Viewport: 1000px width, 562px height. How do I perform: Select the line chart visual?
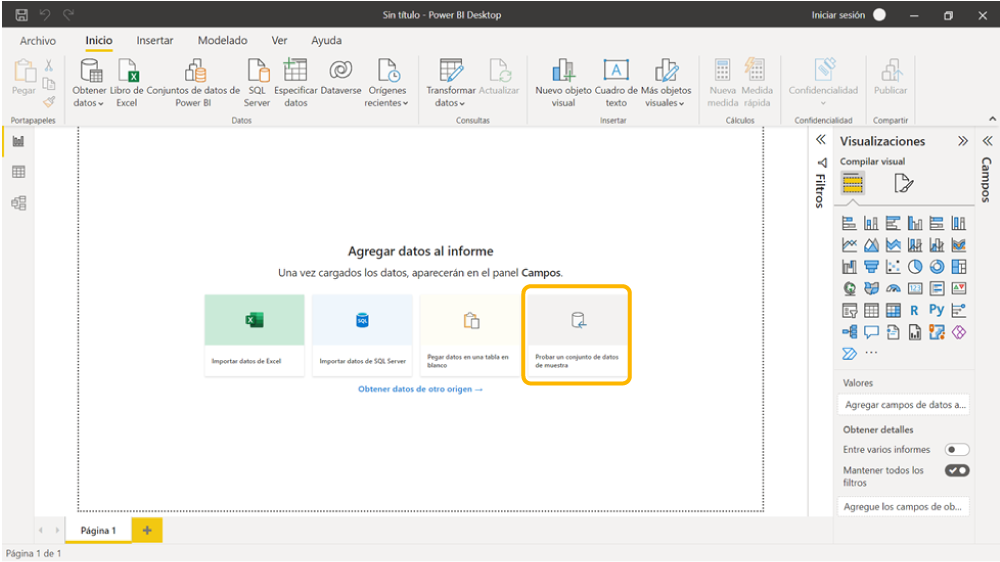click(x=849, y=245)
